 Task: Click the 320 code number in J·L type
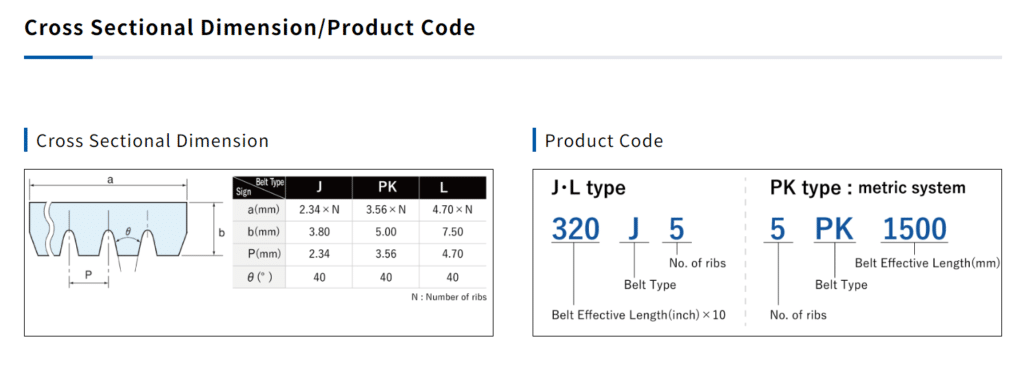coord(576,228)
